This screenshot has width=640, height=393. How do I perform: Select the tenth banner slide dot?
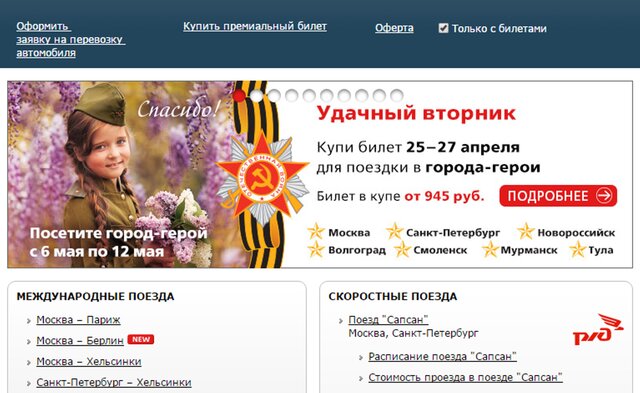click(x=397, y=96)
